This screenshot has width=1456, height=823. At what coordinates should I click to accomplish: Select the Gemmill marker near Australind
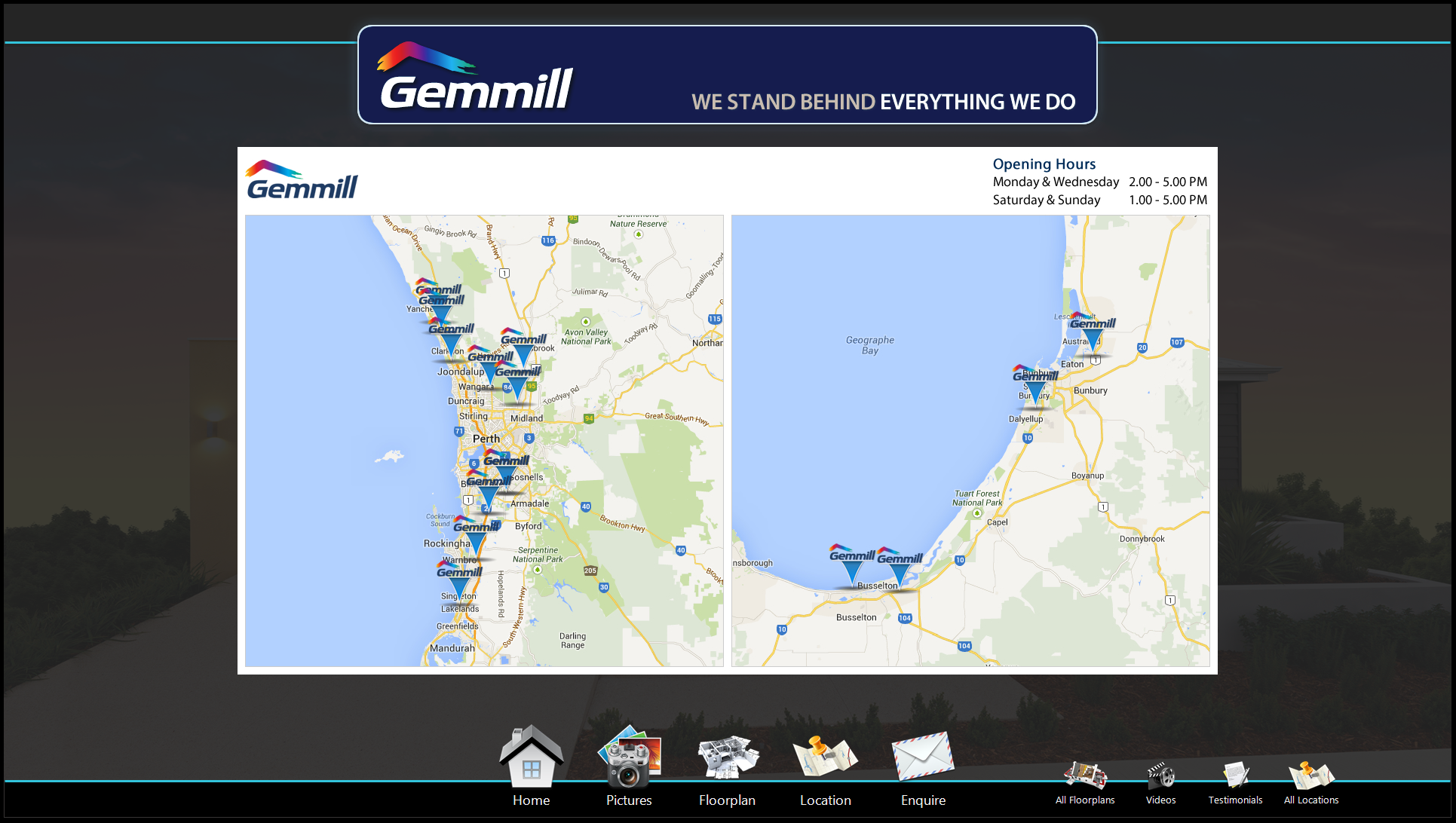1093,335
